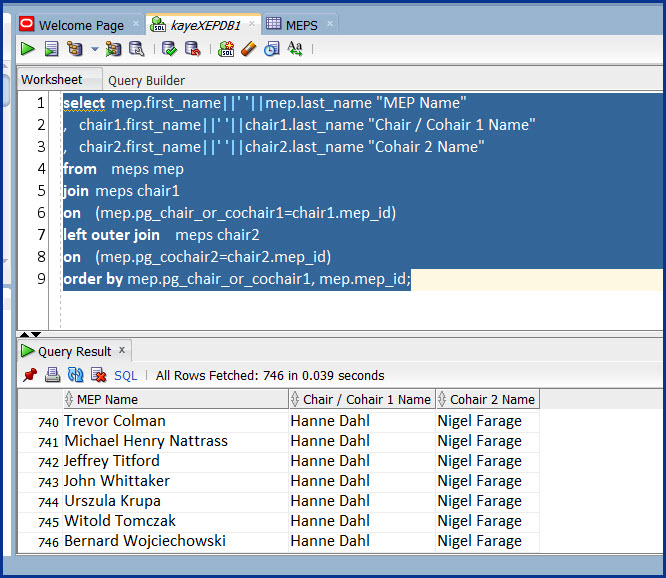Click the select keyword on line 1
The width and height of the screenshot is (666, 578).
click(84, 103)
